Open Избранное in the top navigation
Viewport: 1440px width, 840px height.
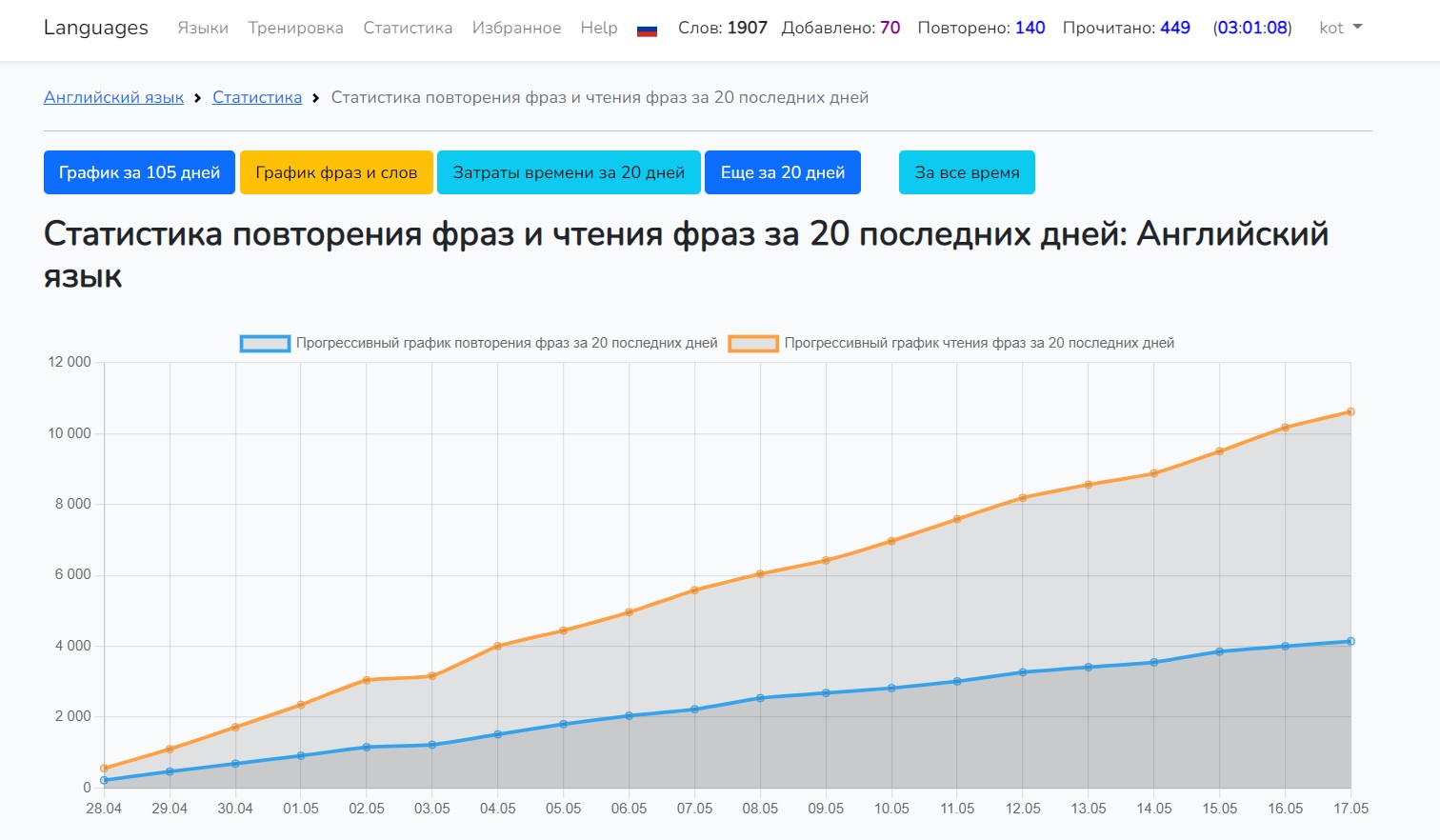(516, 28)
